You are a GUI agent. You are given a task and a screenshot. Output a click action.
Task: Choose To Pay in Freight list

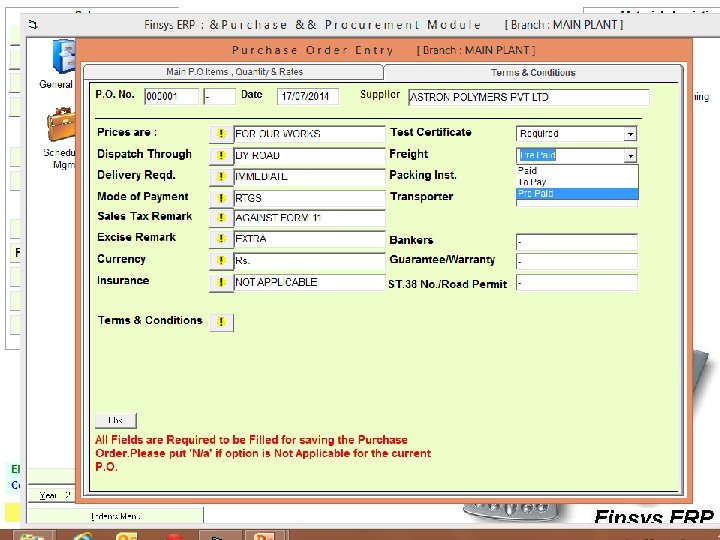point(577,182)
